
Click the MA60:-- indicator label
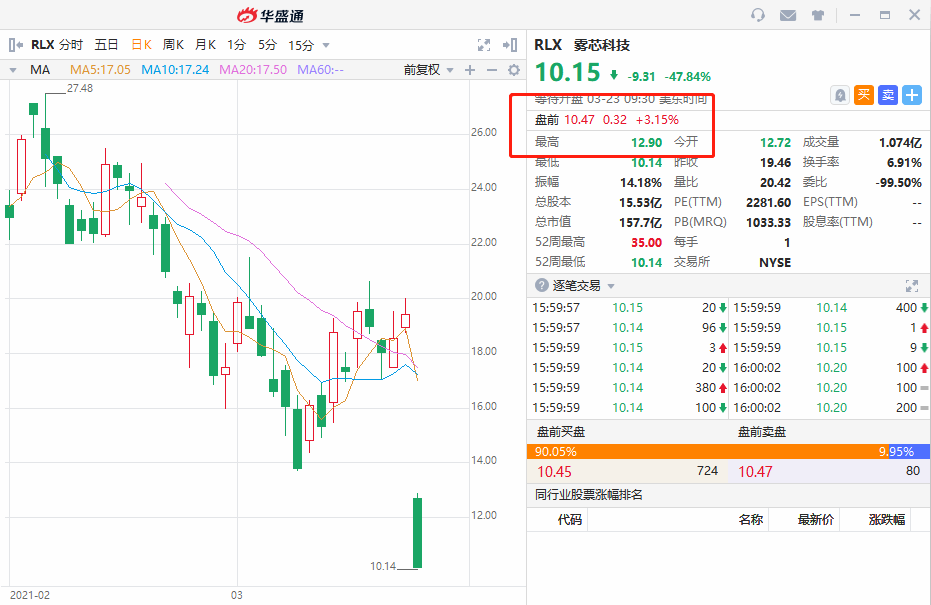(321, 70)
